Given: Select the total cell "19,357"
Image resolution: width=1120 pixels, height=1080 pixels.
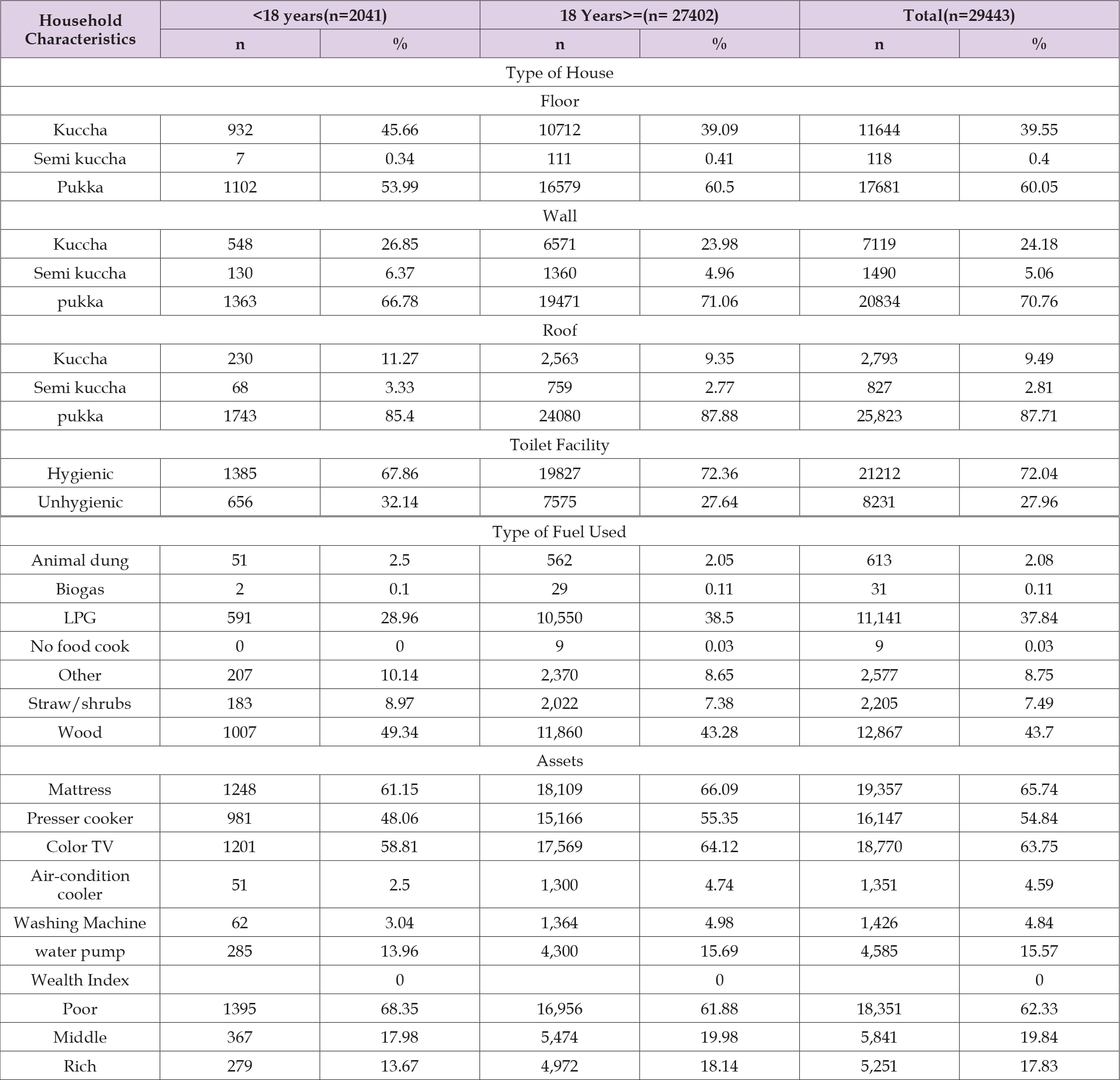Looking at the screenshot, I should click(879, 789).
